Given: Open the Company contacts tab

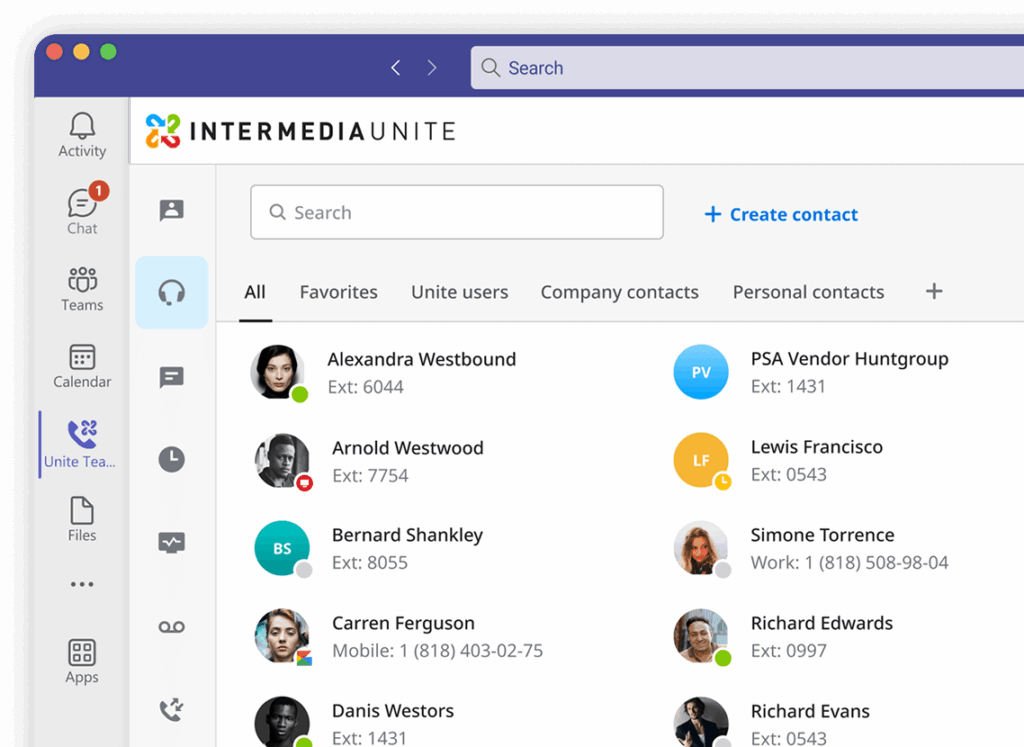Looking at the screenshot, I should click(619, 292).
